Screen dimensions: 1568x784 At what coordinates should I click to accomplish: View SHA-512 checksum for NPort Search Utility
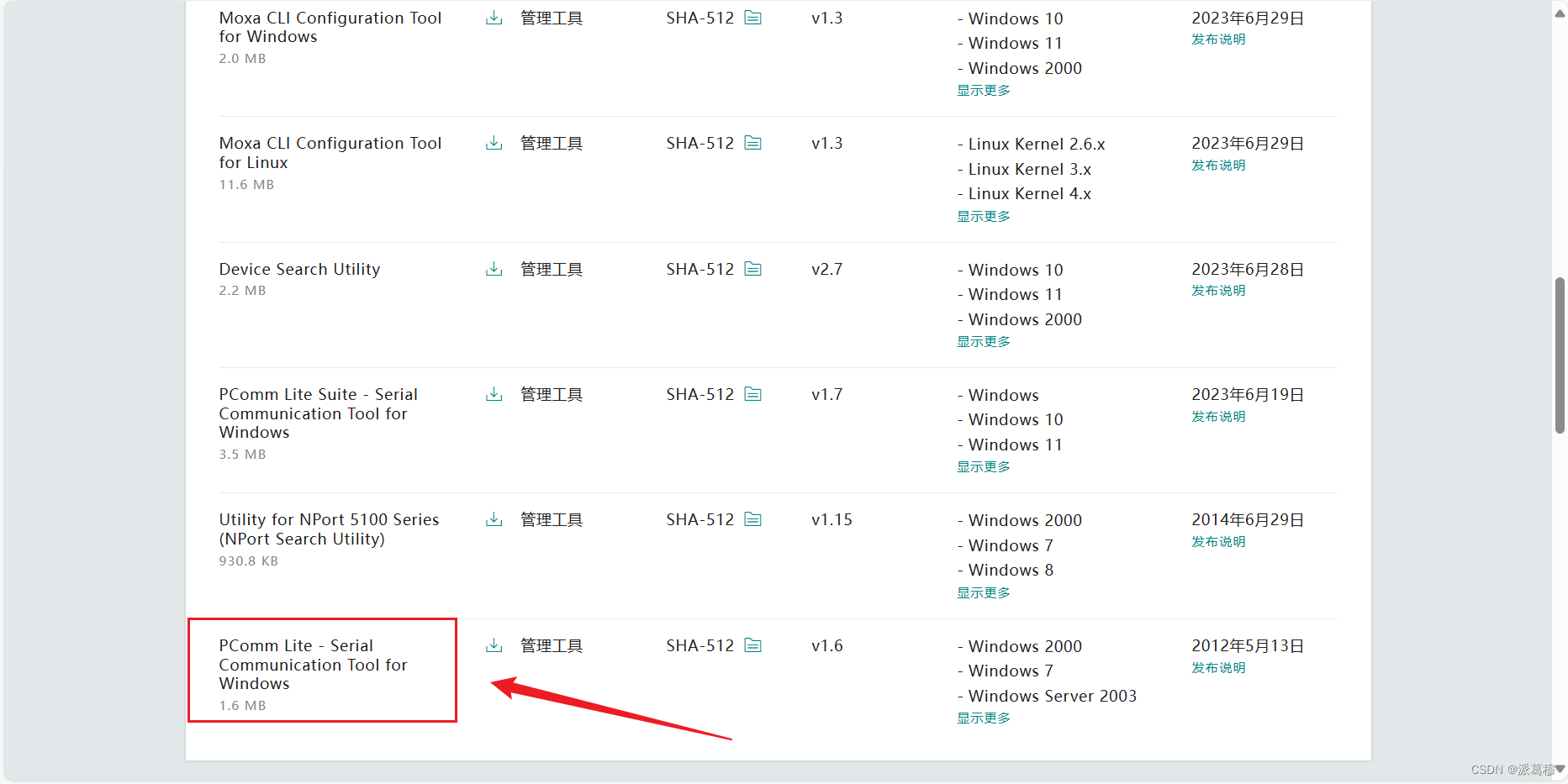coord(754,519)
